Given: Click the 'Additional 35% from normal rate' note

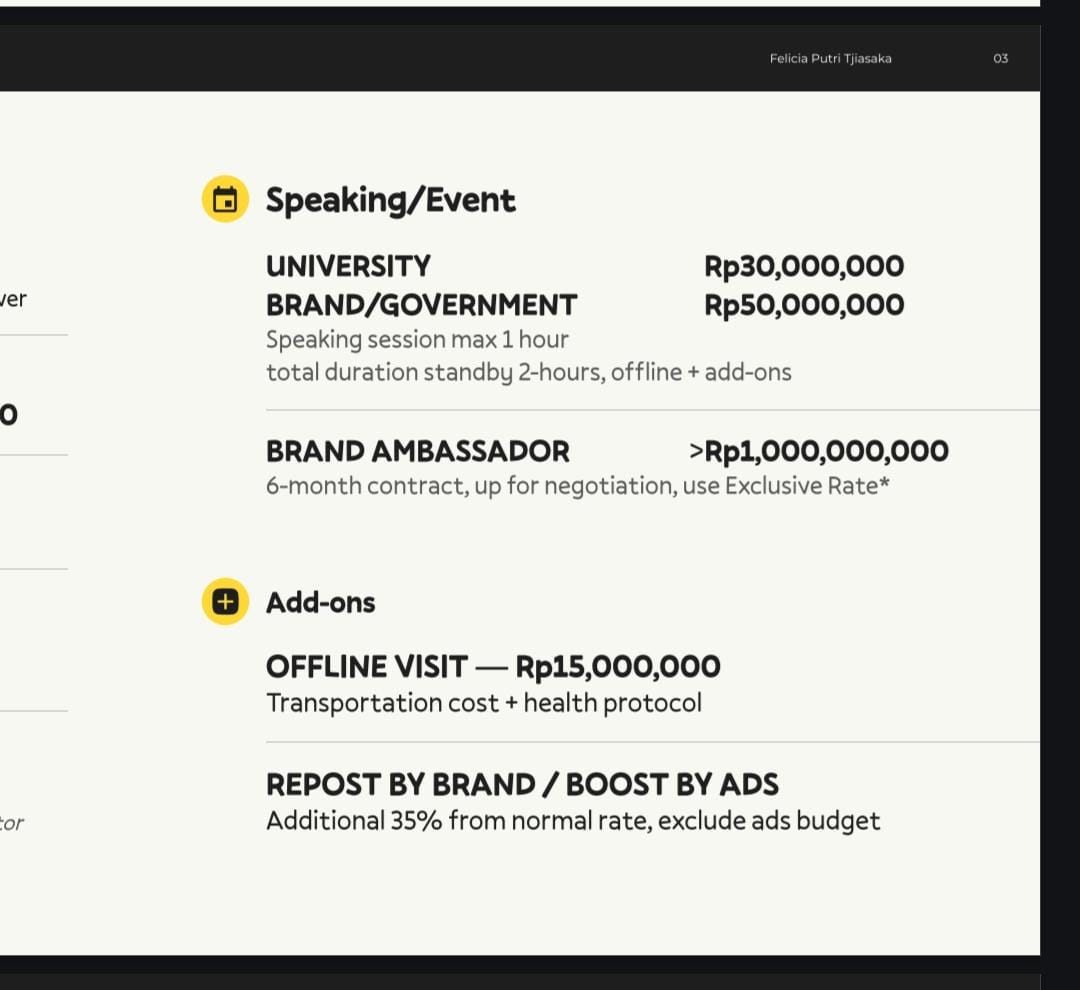Looking at the screenshot, I should pos(573,821).
